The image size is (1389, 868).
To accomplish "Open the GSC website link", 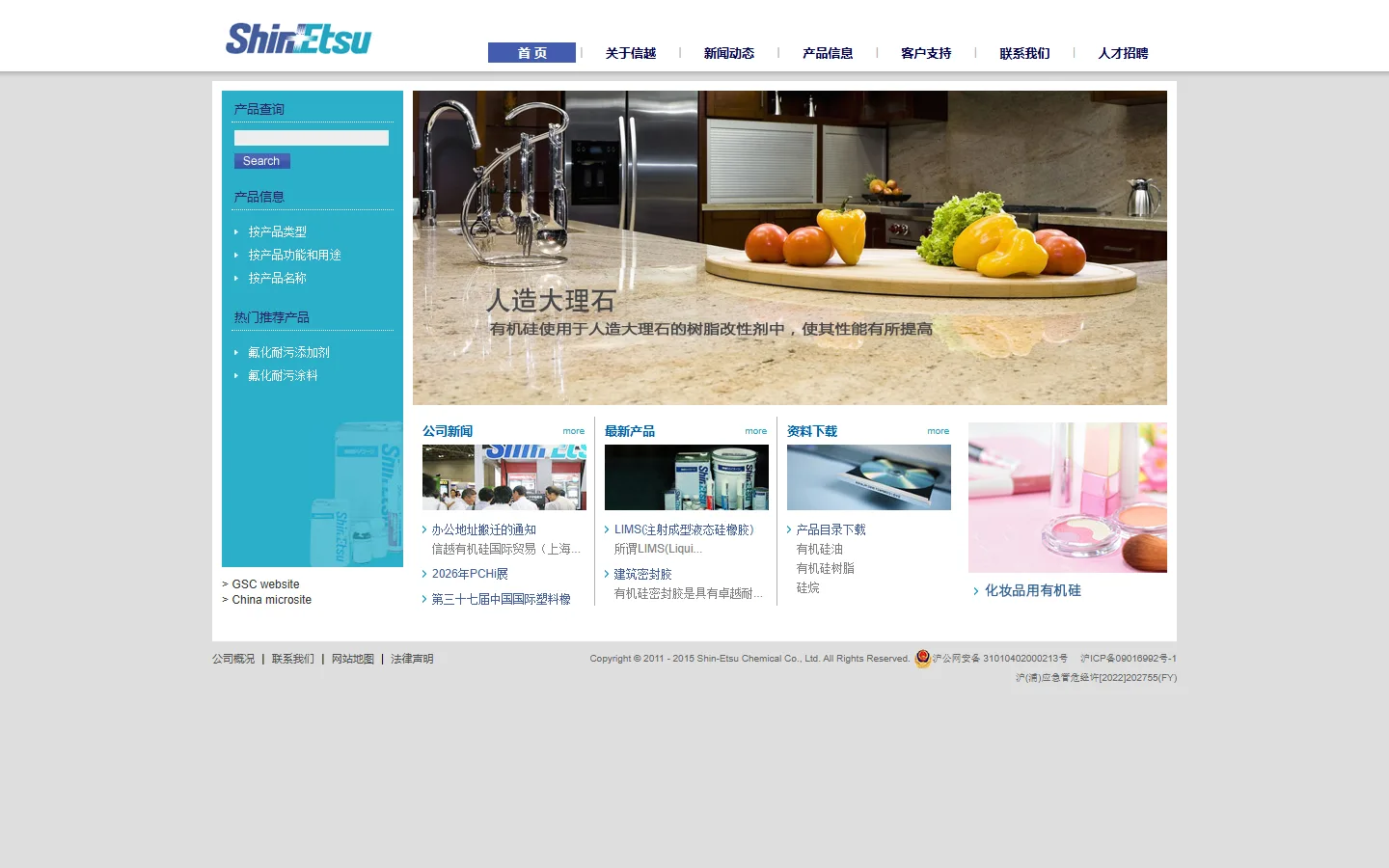I will [x=265, y=584].
